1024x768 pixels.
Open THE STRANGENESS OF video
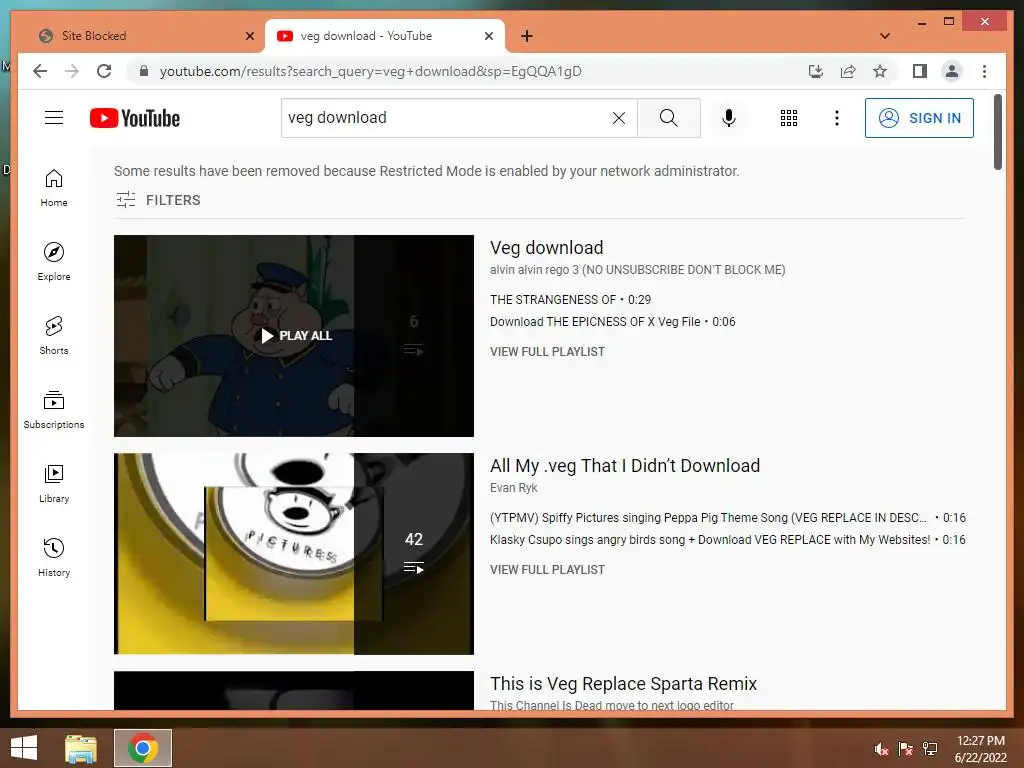tap(570, 300)
